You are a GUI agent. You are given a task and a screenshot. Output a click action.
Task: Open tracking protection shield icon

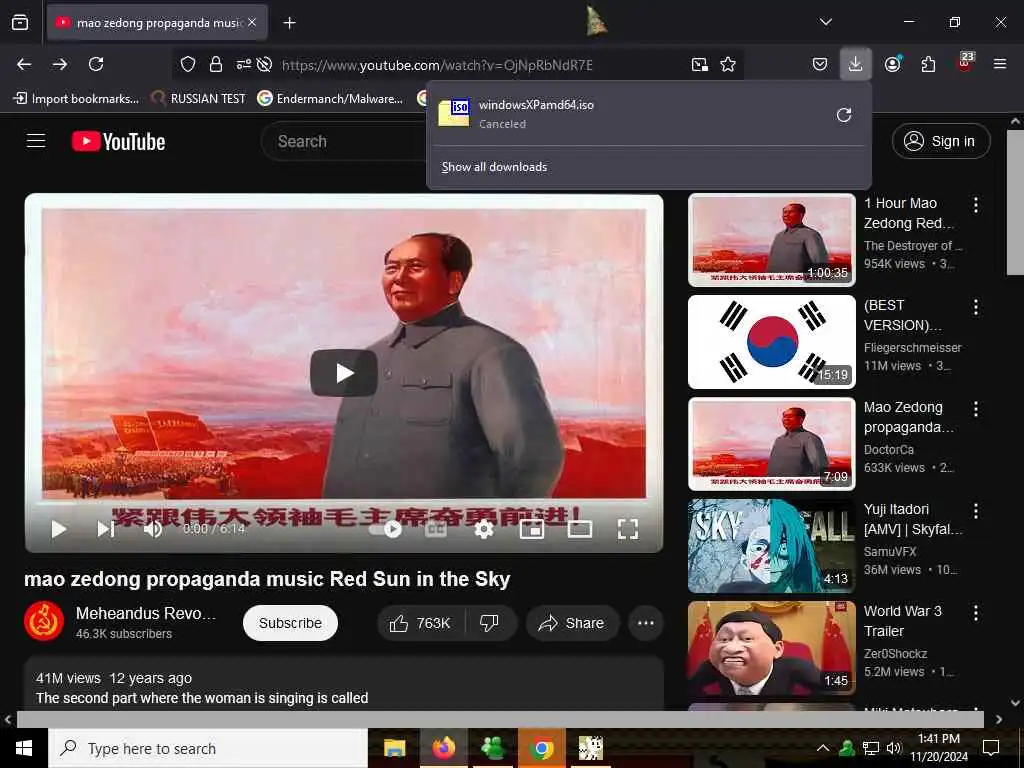[x=188, y=64]
